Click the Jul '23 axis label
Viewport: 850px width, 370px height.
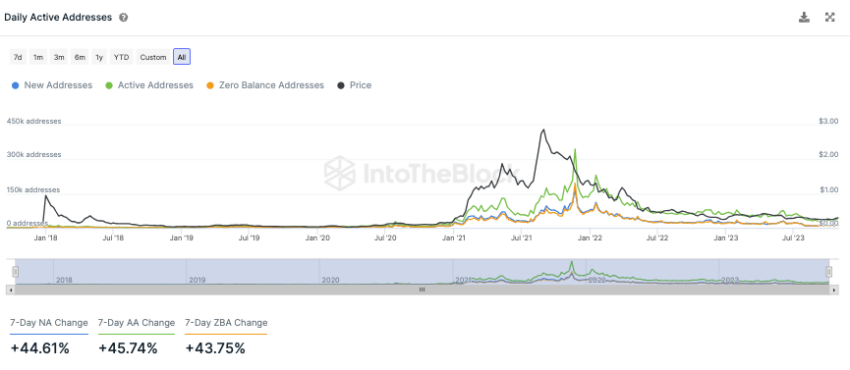point(794,238)
